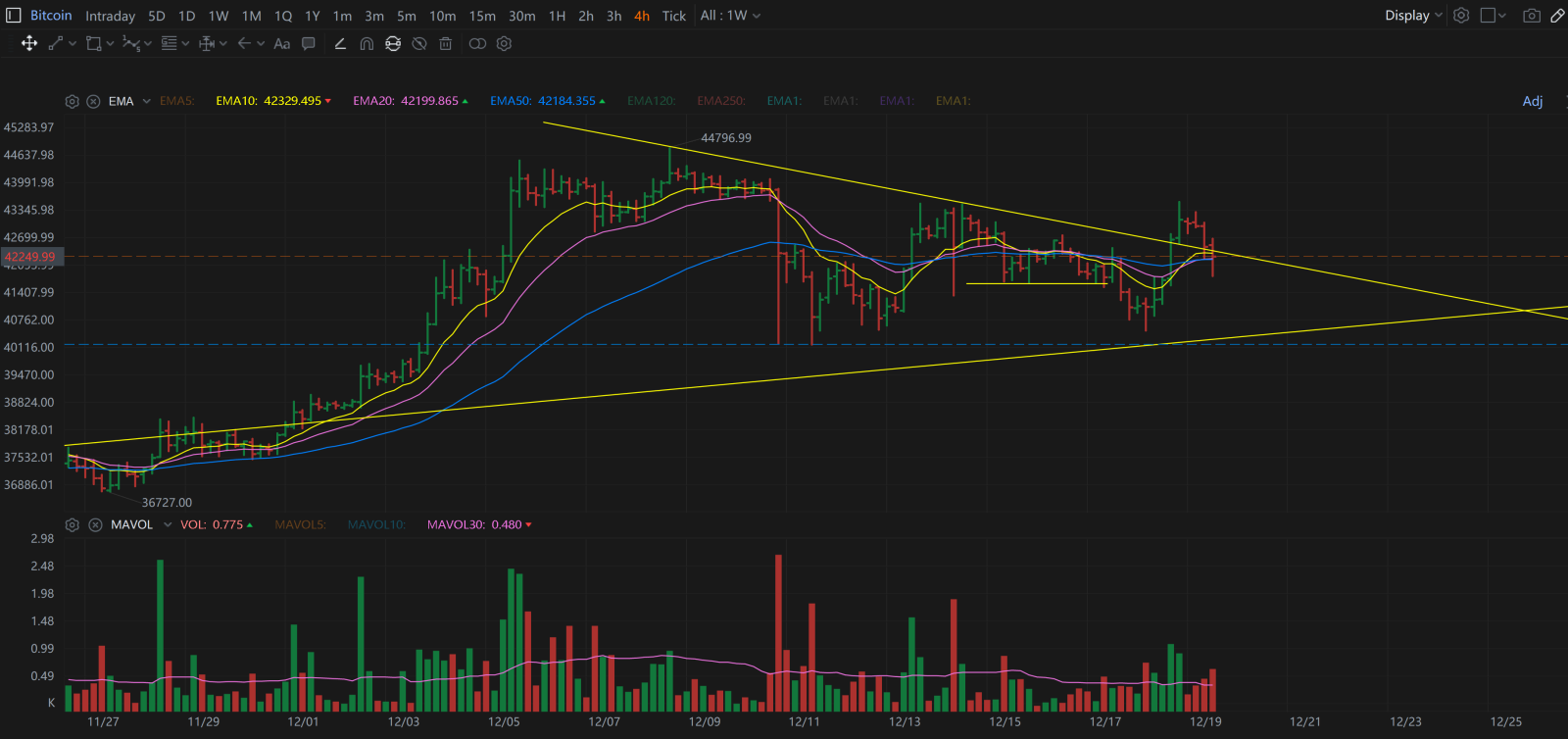Select the 1D chart interval

(x=187, y=16)
